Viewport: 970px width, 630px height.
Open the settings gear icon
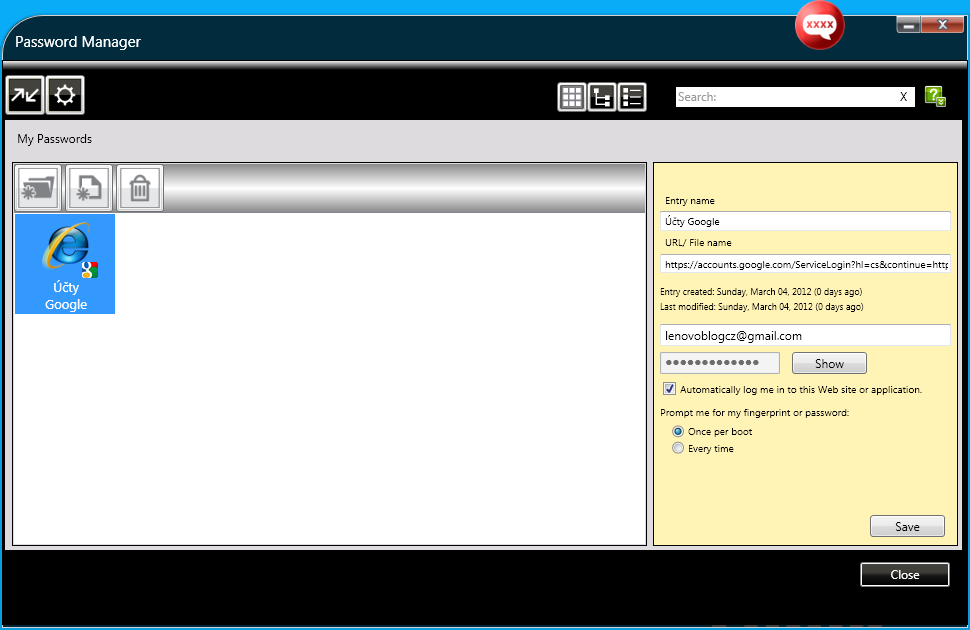pyautogui.click(x=66, y=96)
